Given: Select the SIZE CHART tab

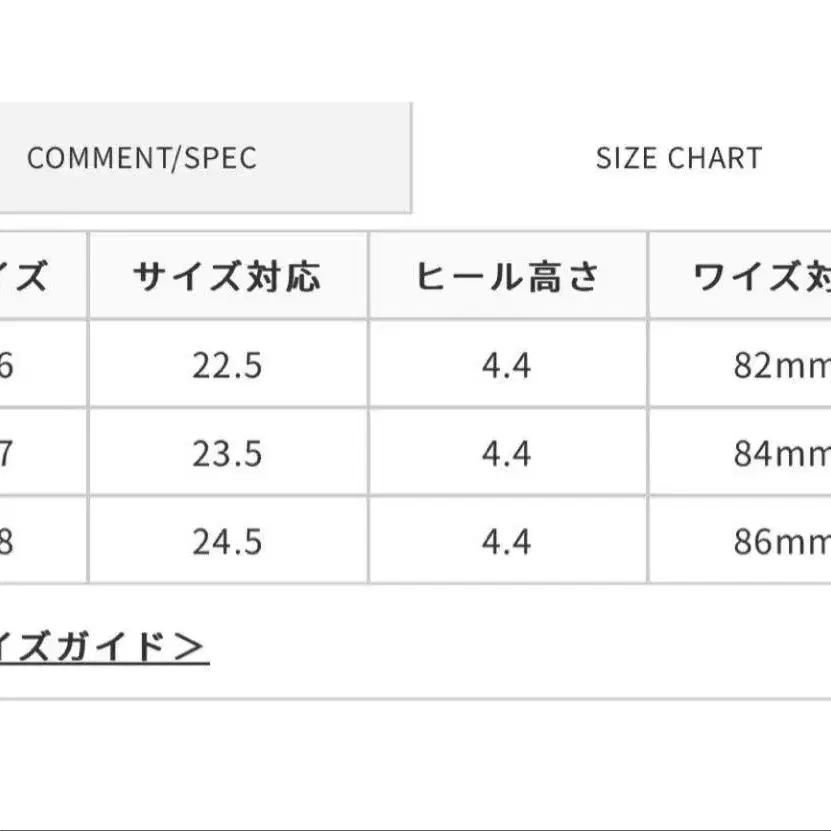Looking at the screenshot, I should click(x=678, y=157).
